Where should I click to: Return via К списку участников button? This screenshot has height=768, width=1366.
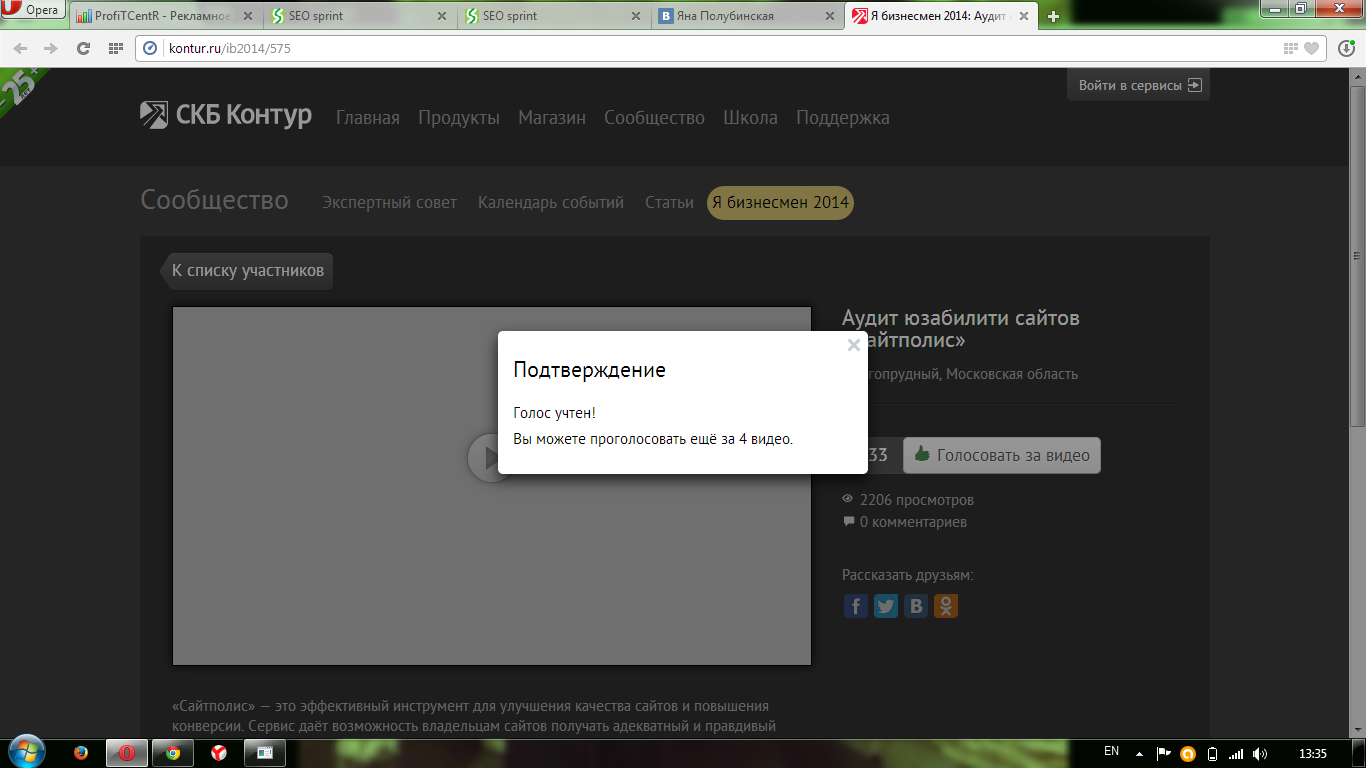tap(247, 270)
